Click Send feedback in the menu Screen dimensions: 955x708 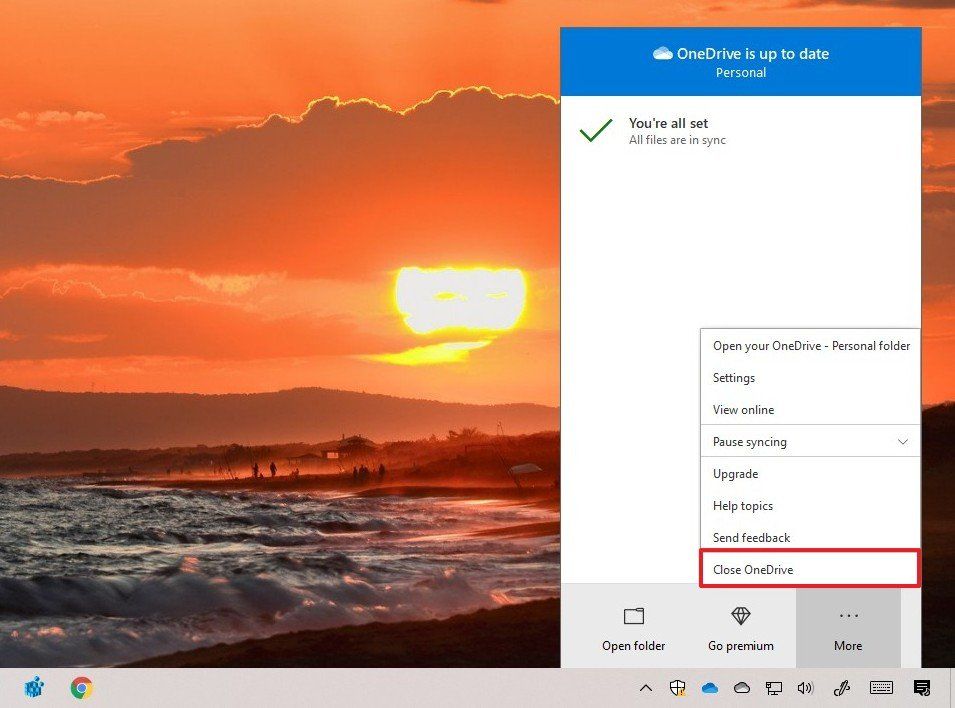click(751, 537)
